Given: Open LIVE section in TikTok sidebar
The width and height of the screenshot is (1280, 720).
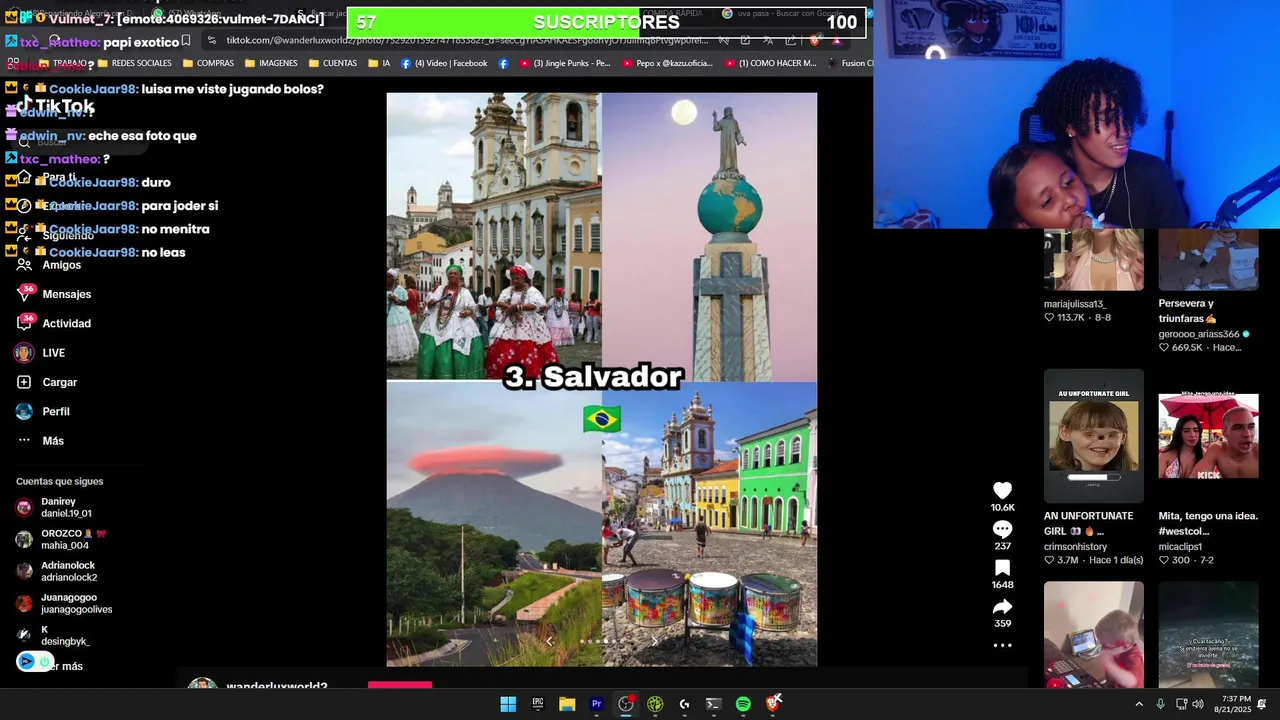Looking at the screenshot, I should pos(53,353).
